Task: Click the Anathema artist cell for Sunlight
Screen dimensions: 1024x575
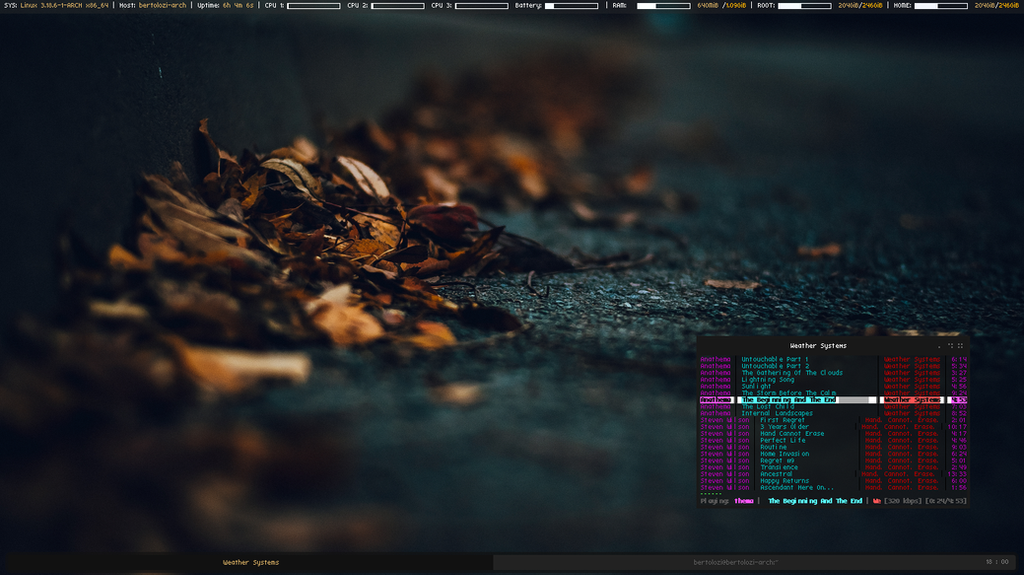Action: [x=715, y=386]
